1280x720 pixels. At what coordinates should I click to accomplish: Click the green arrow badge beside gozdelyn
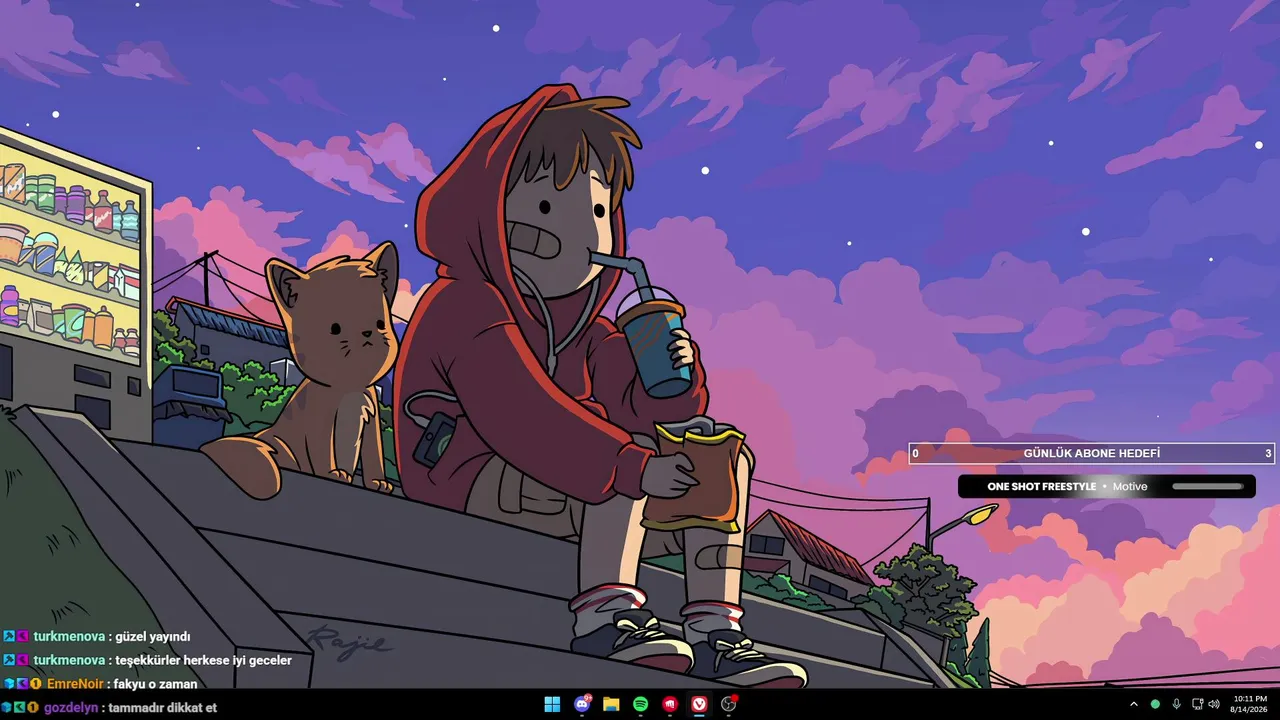20,708
